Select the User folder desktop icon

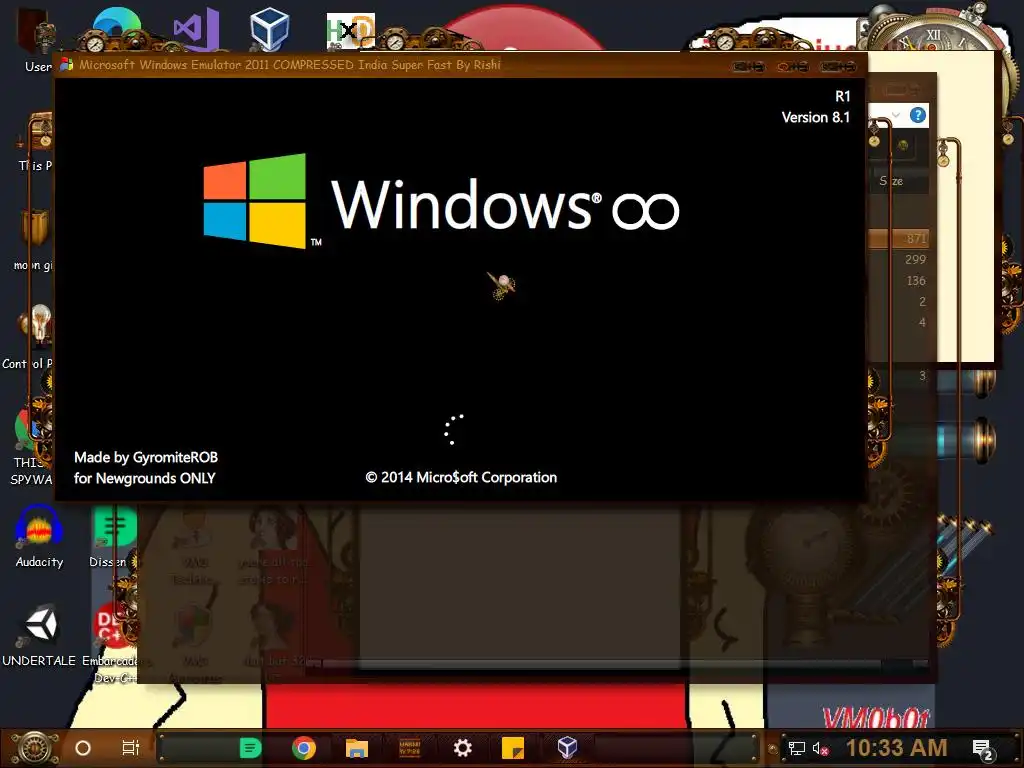[x=37, y=39]
